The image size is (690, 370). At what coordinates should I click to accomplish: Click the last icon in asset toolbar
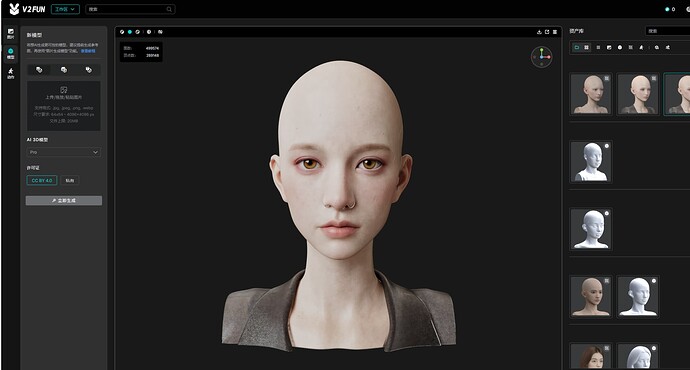[668, 47]
